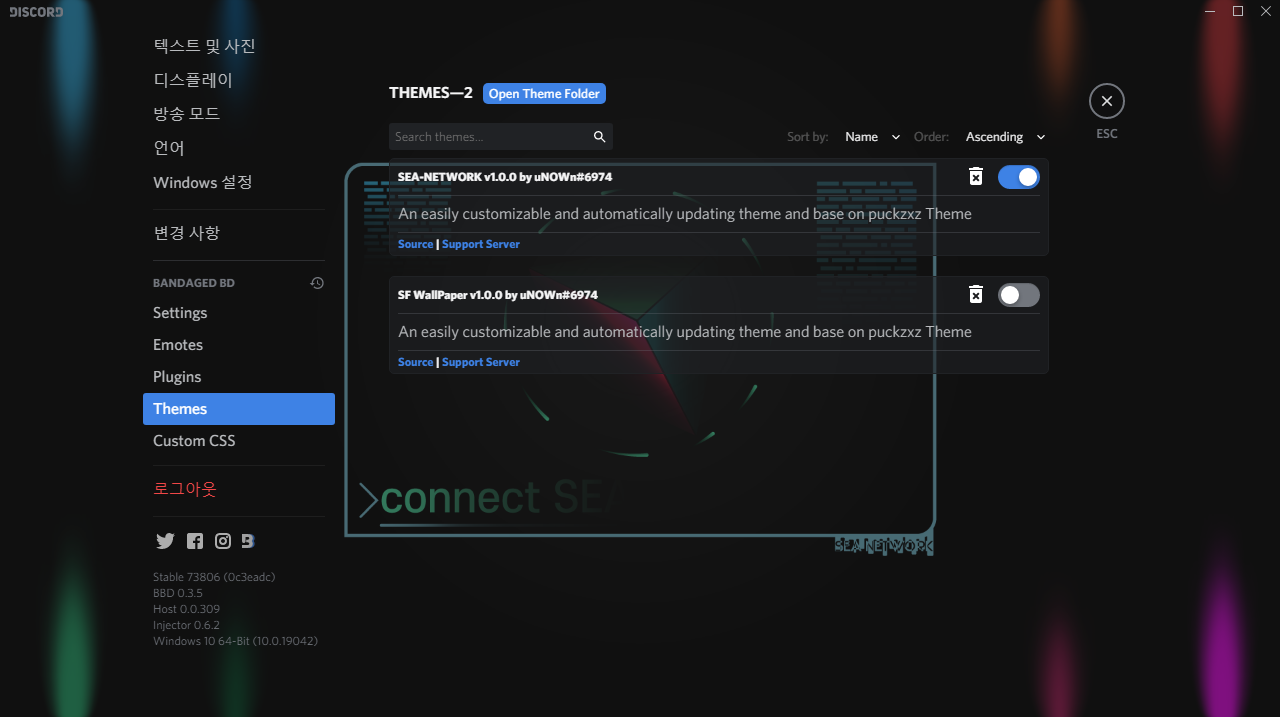The height and width of the screenshot is (717, 1280).
Task: Click the BBD 0.3.5 version text
Action: point(178,593)
